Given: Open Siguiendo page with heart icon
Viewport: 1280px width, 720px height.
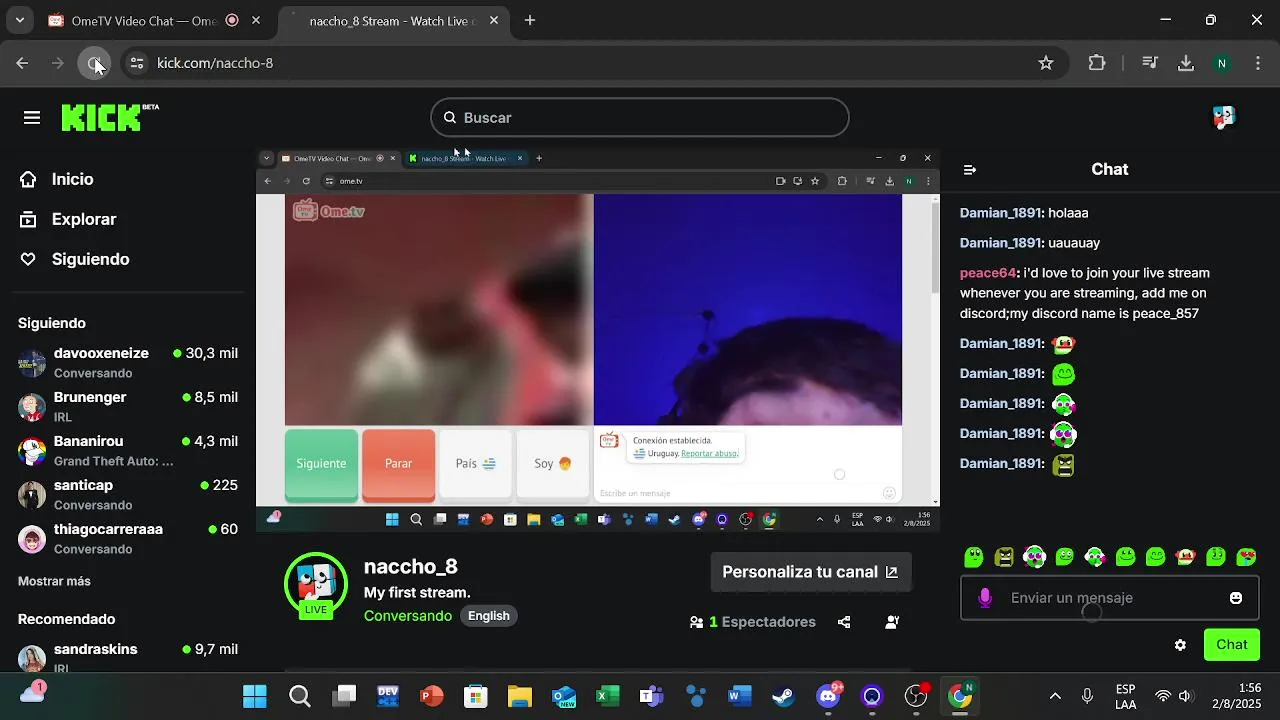Looking at the screenshot, I should pos(90,260).
